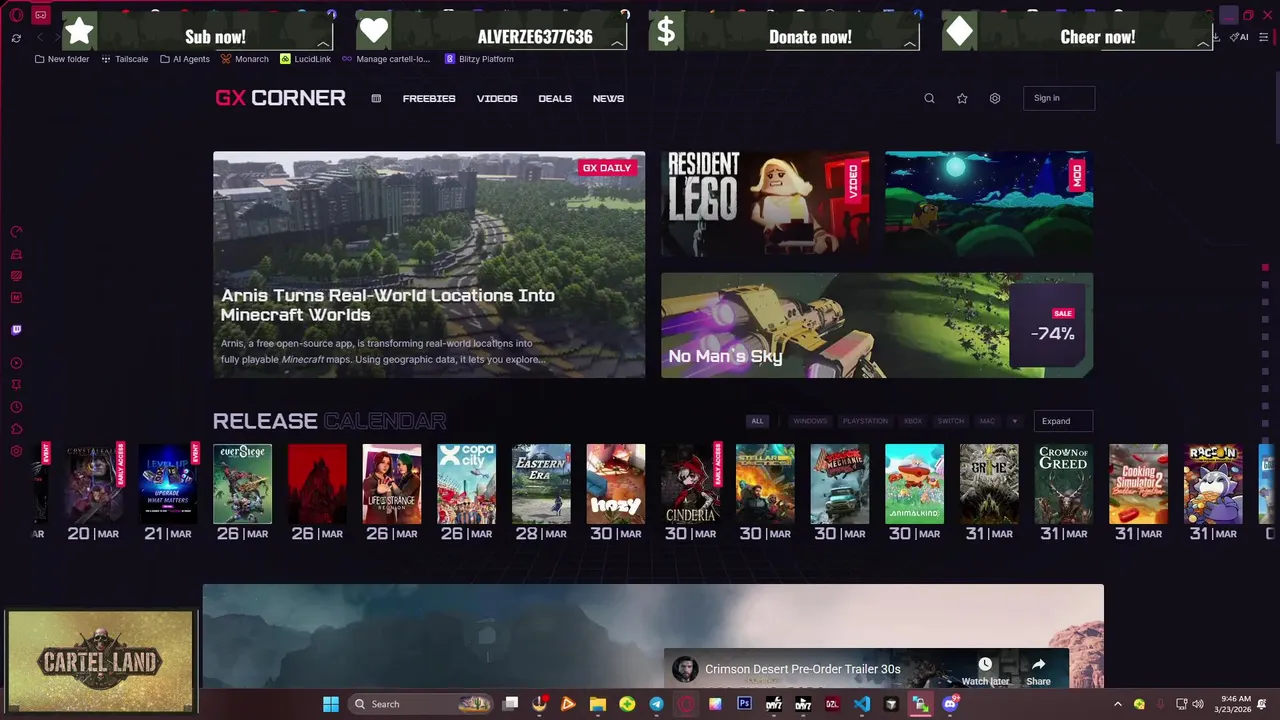Click the taskbar volume speaker icon
The height and width of the screenshot is (720, 1280).
(x=1198, y=704)
